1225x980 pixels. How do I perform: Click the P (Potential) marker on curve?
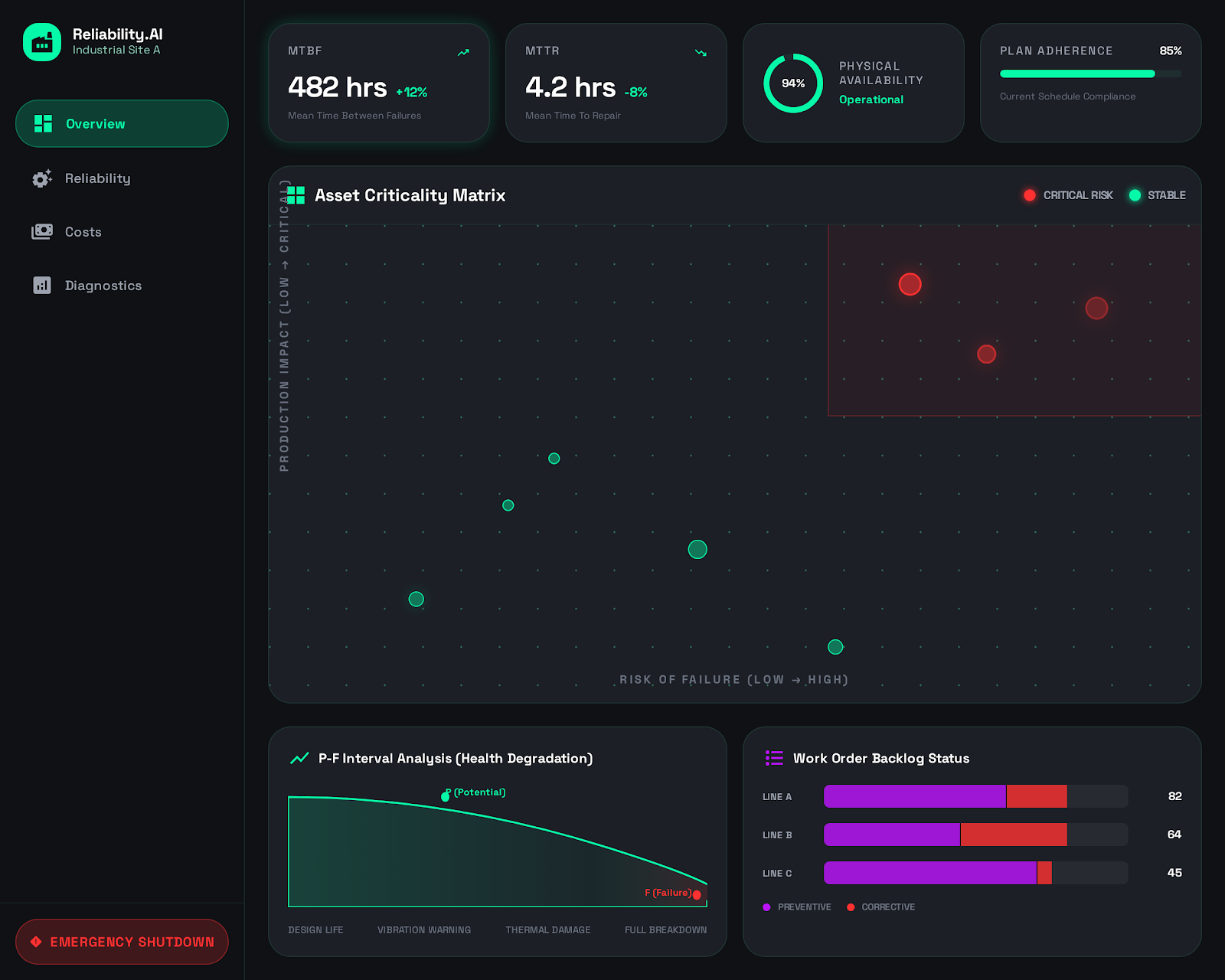coord(446,797)
